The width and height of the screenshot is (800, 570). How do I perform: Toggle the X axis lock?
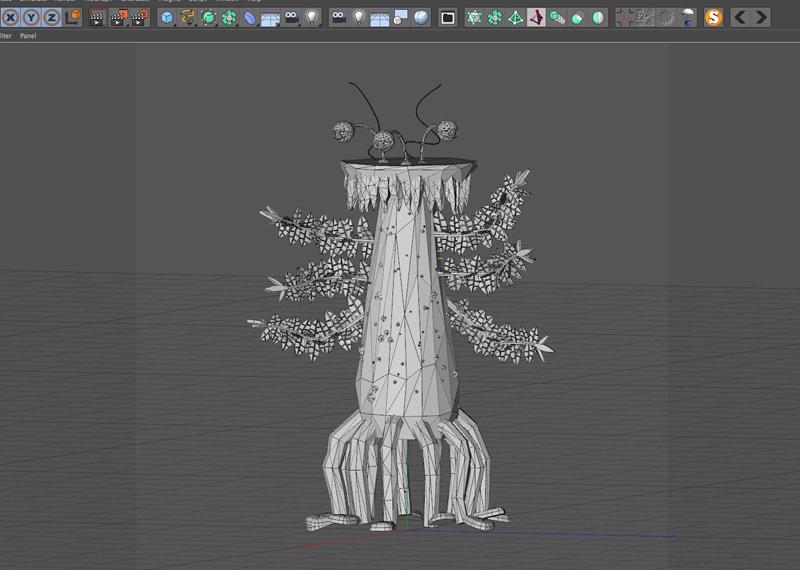pos(11,18)
